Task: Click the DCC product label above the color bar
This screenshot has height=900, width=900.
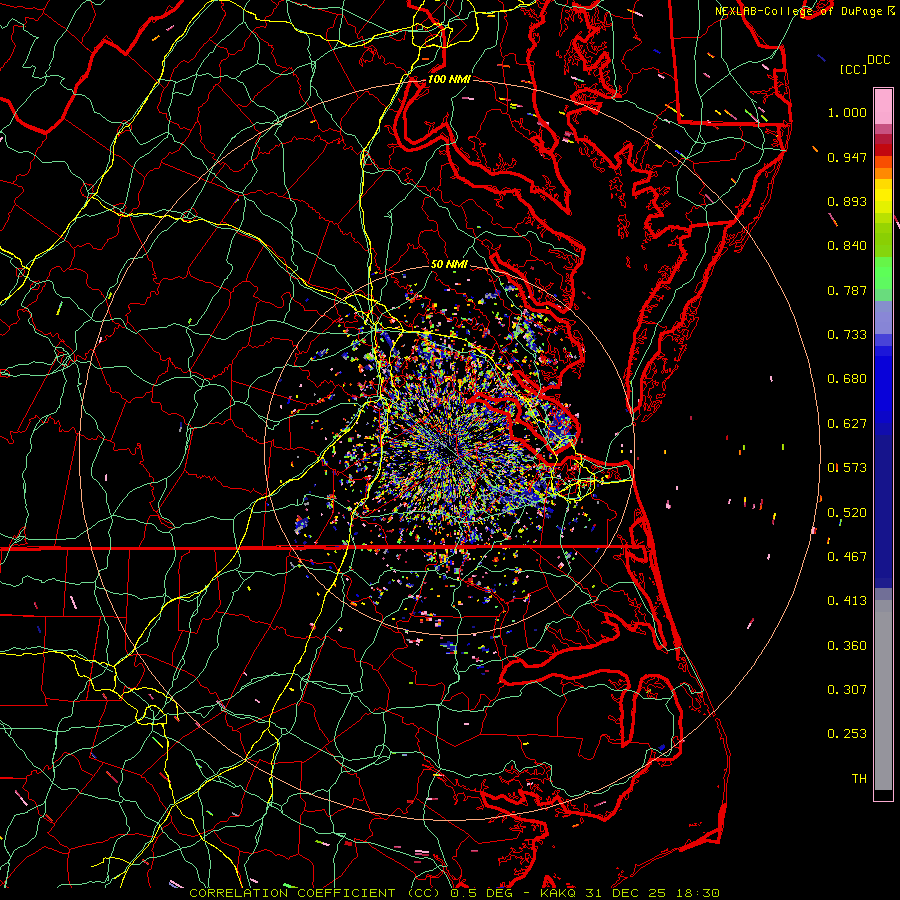Action: pos(878,60)
